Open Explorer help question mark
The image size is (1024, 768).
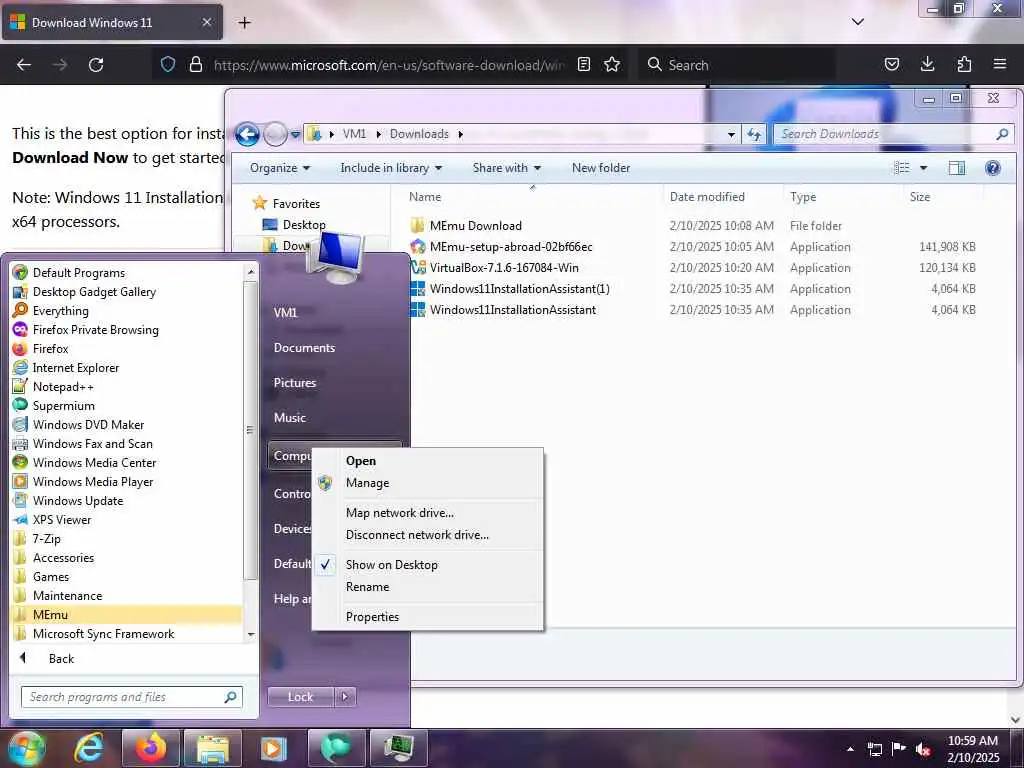tap(993, 168)
